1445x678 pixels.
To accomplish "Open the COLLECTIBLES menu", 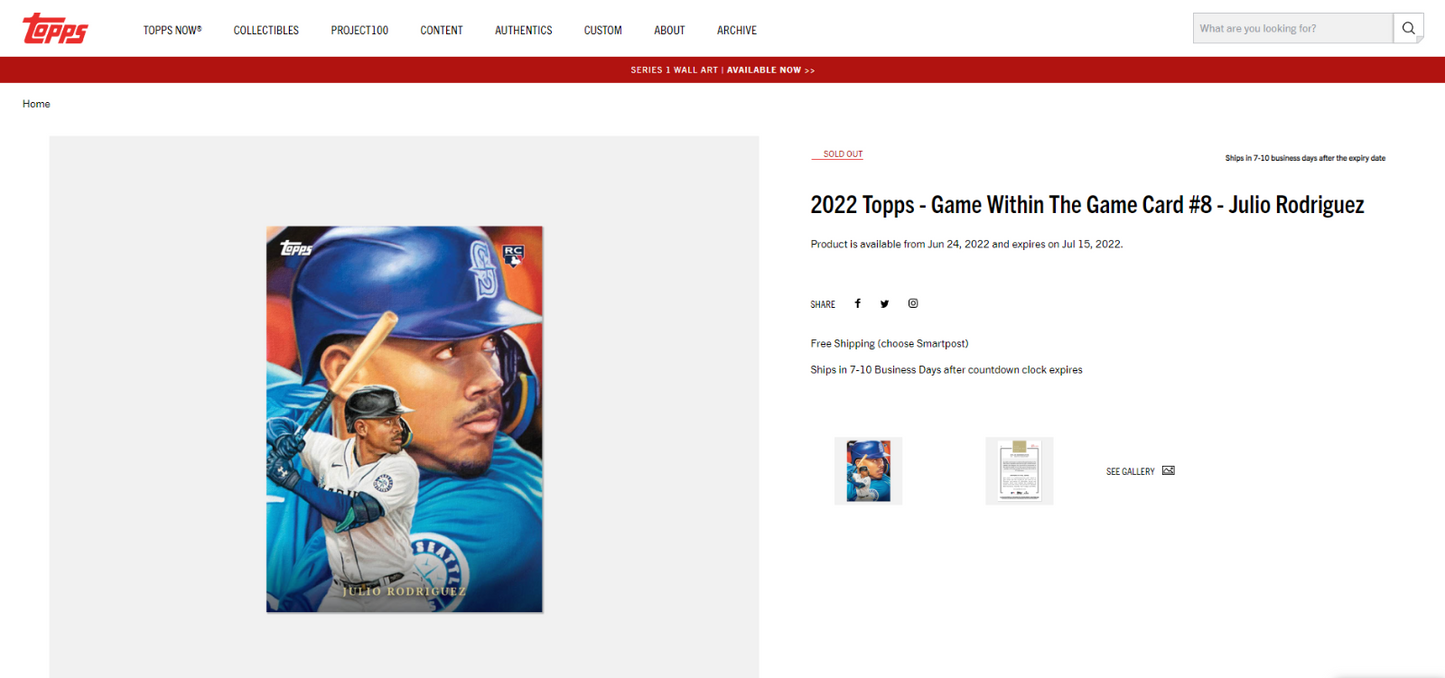I will 266,30.
